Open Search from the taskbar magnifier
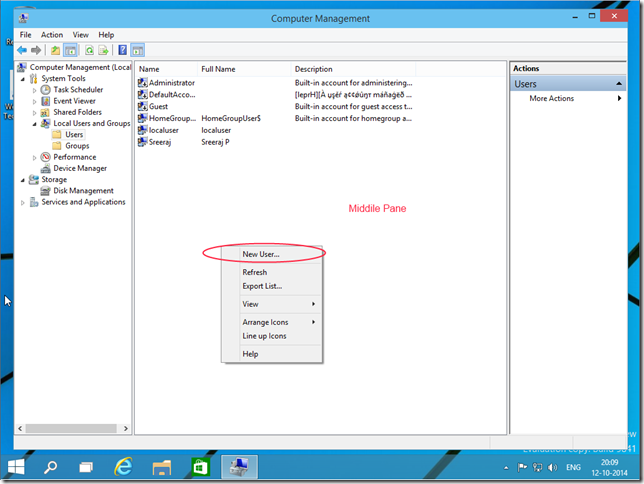Viewport: 644px width, 484px height. click(51, 467)
